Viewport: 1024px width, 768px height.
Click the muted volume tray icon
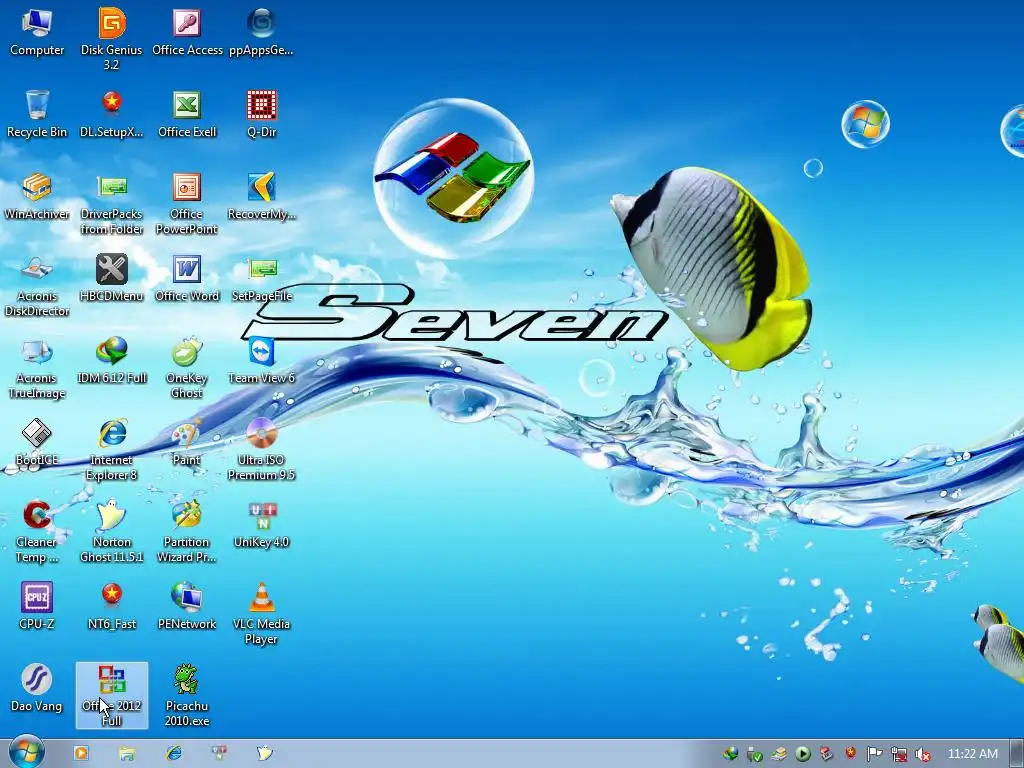tap(923, 755)
